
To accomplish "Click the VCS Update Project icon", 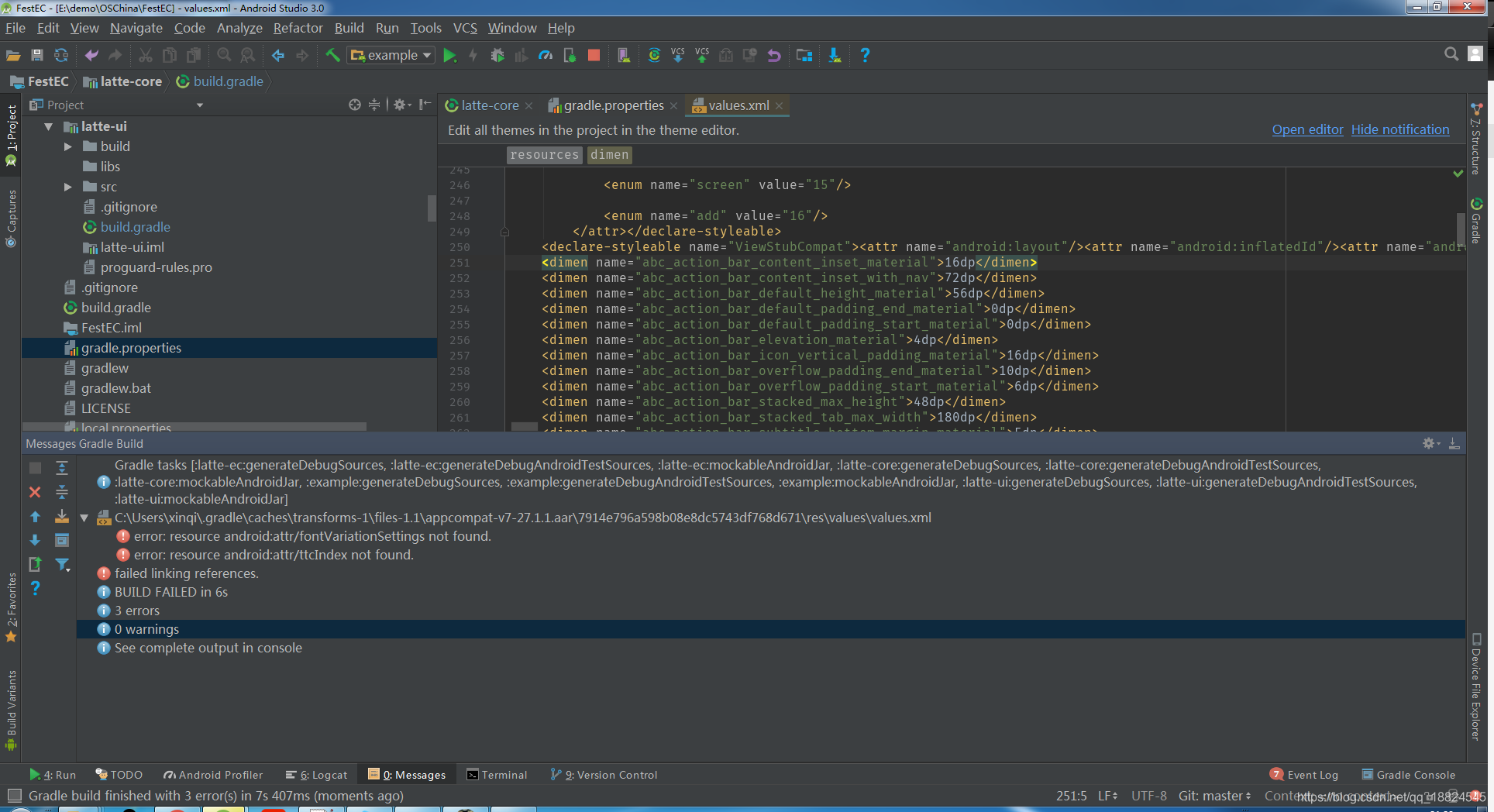I will (x=678, y=55).
